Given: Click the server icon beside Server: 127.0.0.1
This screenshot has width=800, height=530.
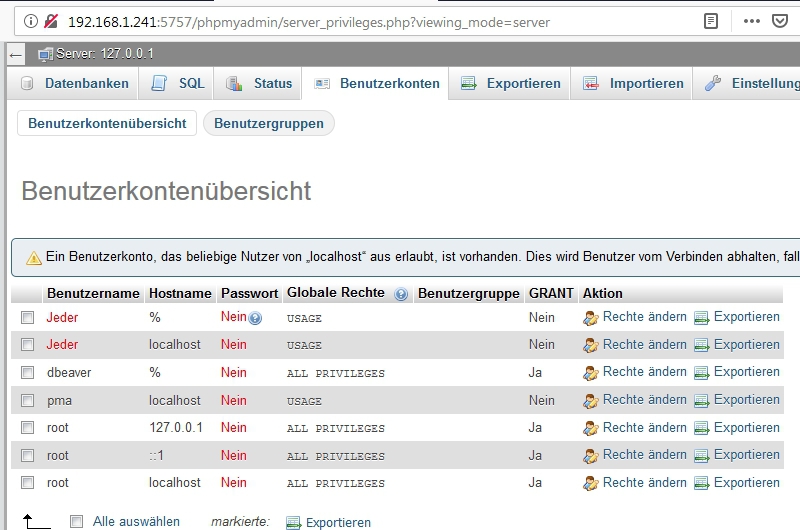Looking at the screenshot, I should pyautogui.click(x=45, y=54).
